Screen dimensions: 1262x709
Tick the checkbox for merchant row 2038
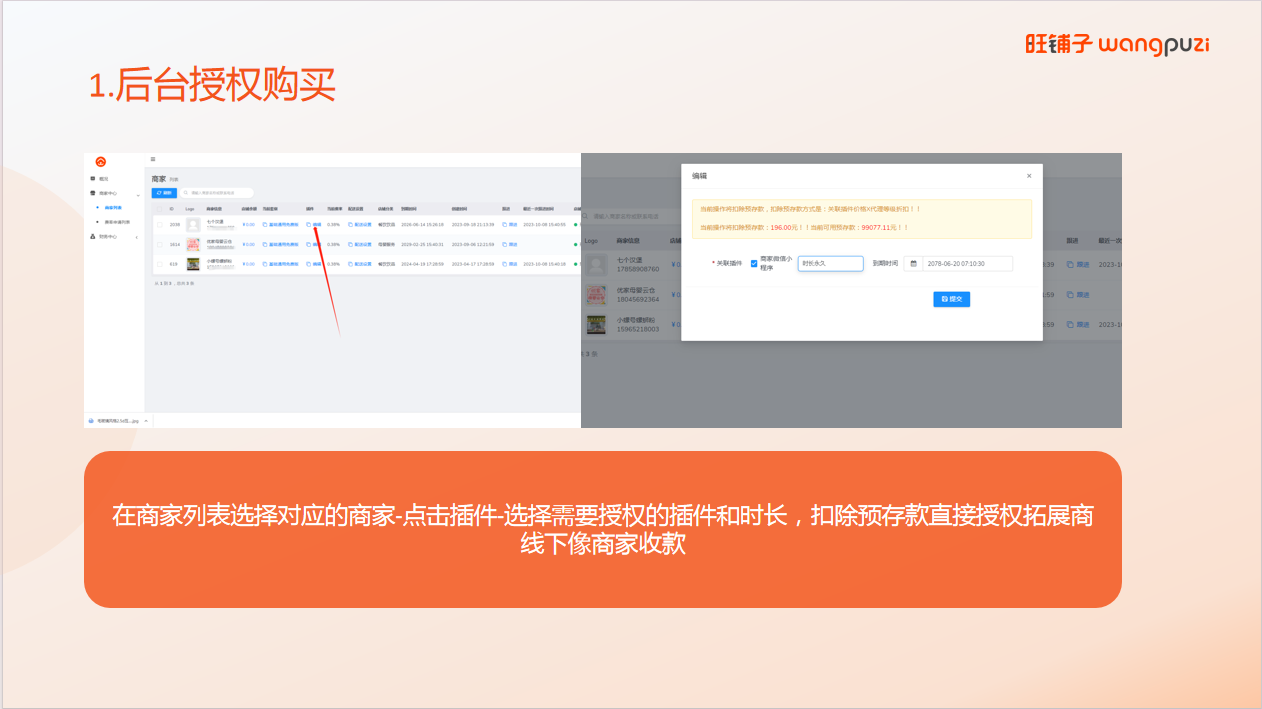pyautogui.click(x=159, y=225)
